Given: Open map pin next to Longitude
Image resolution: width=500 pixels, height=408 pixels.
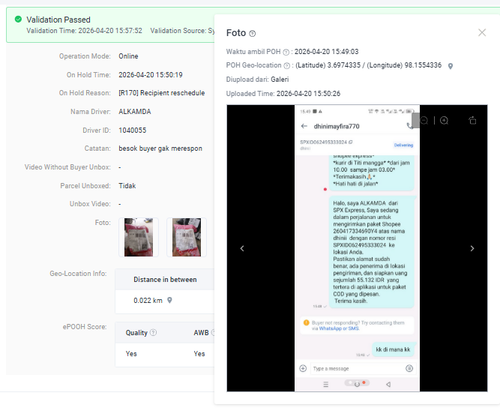Looking at the screenshot, I should pyautogui.click(x=450, y=66).
